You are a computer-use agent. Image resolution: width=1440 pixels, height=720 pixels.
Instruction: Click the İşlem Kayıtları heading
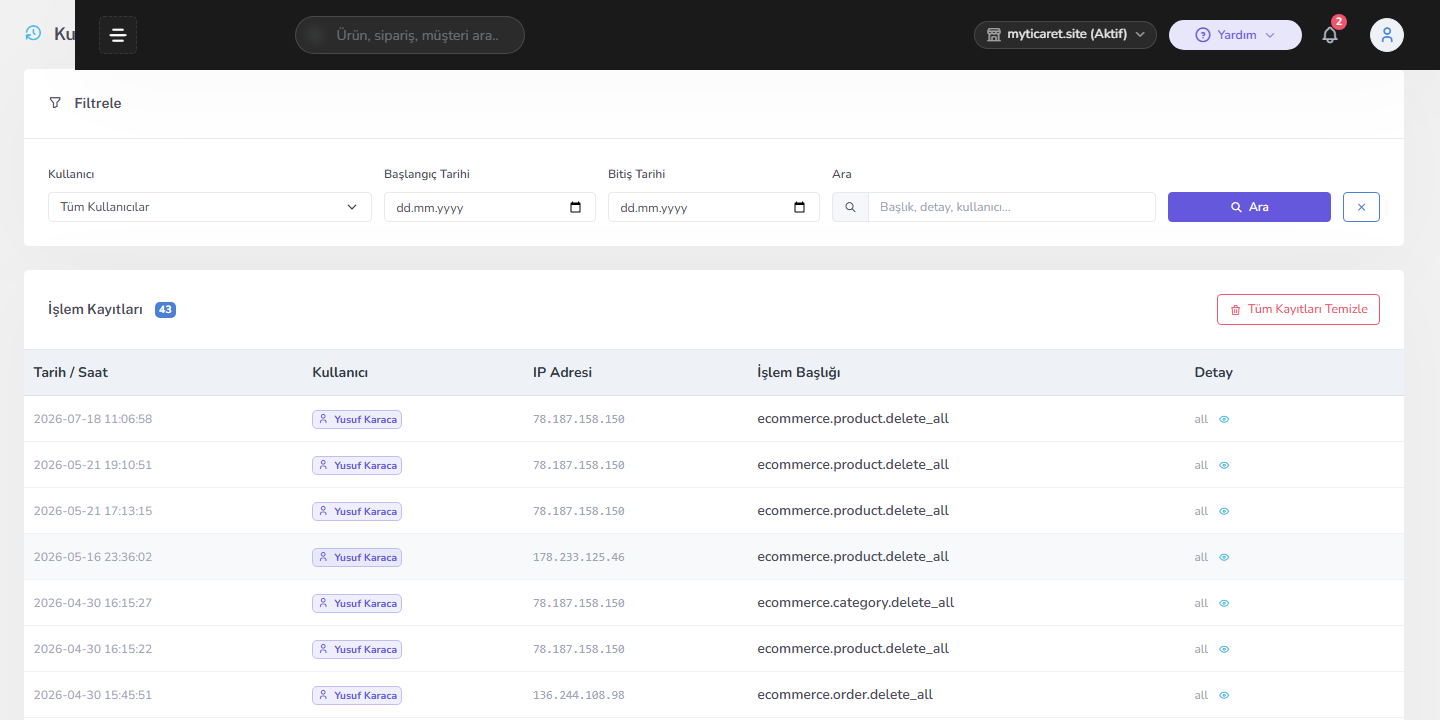[96, 310]
